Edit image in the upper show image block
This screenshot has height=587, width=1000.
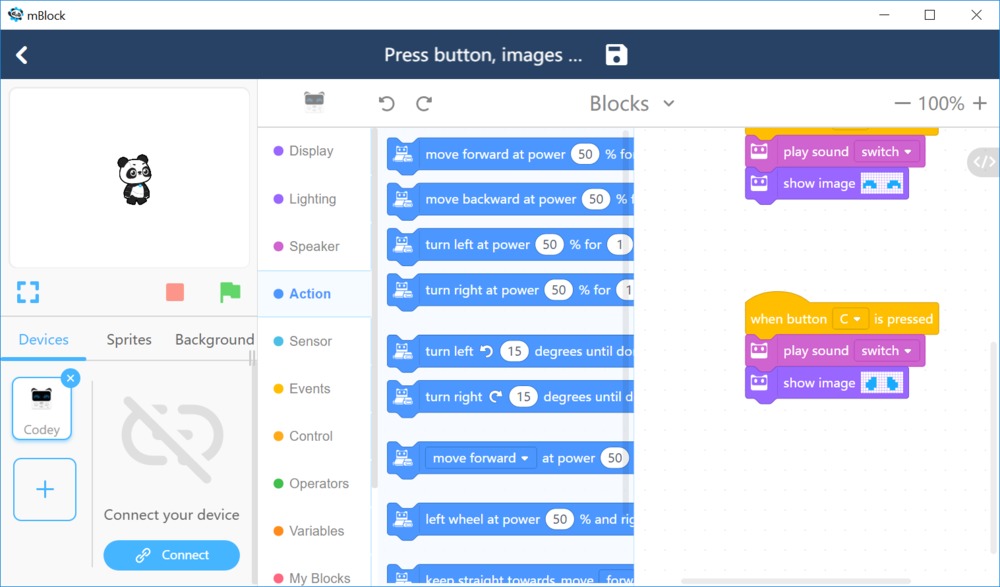(x=882, y=184)
